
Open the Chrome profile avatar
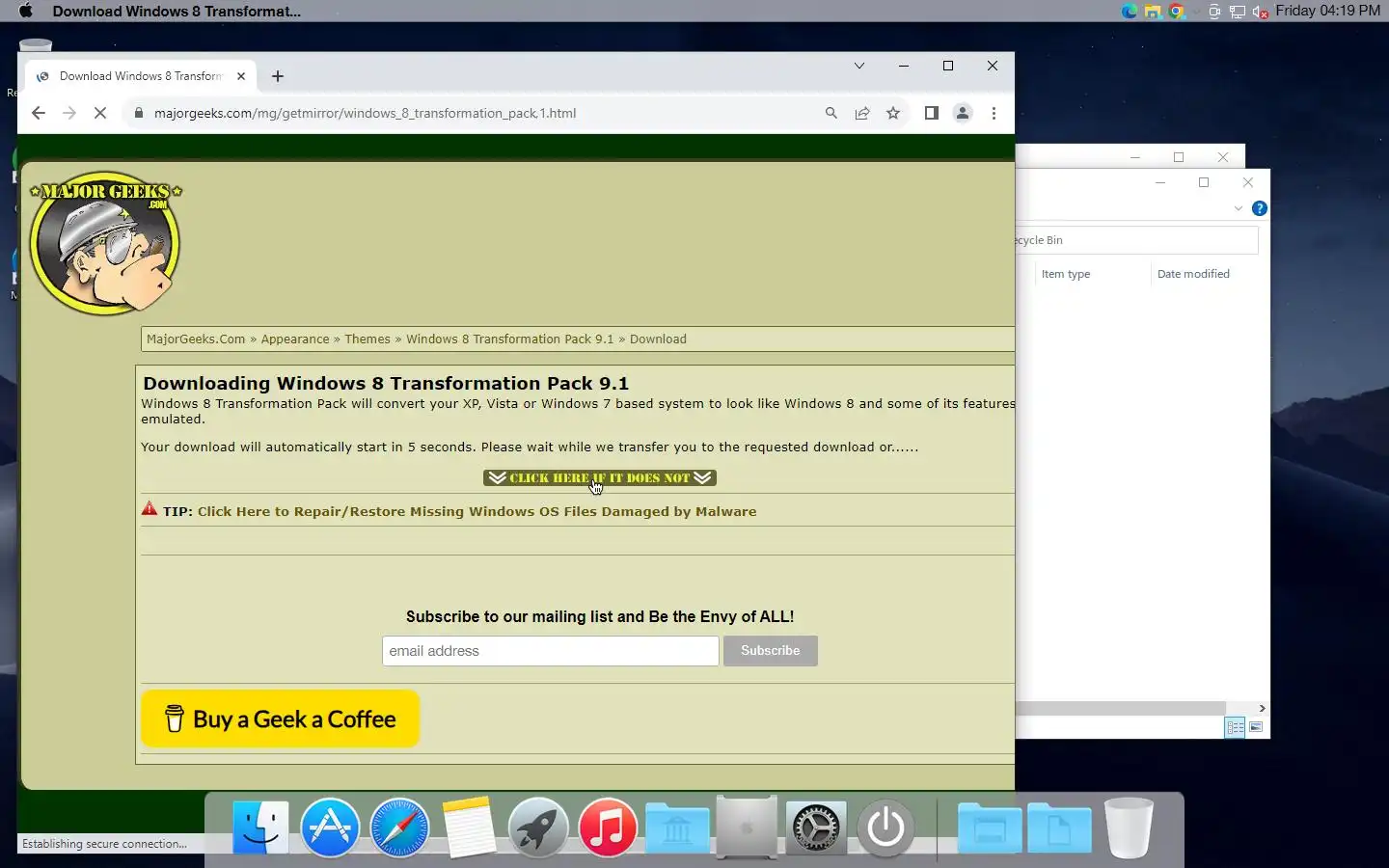963,113
